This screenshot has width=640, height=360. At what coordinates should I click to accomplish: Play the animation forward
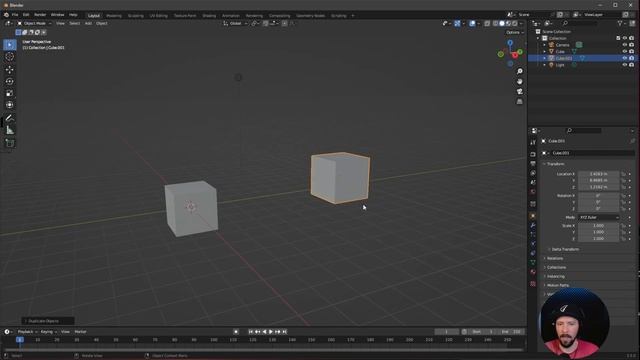tap(271, 332)
